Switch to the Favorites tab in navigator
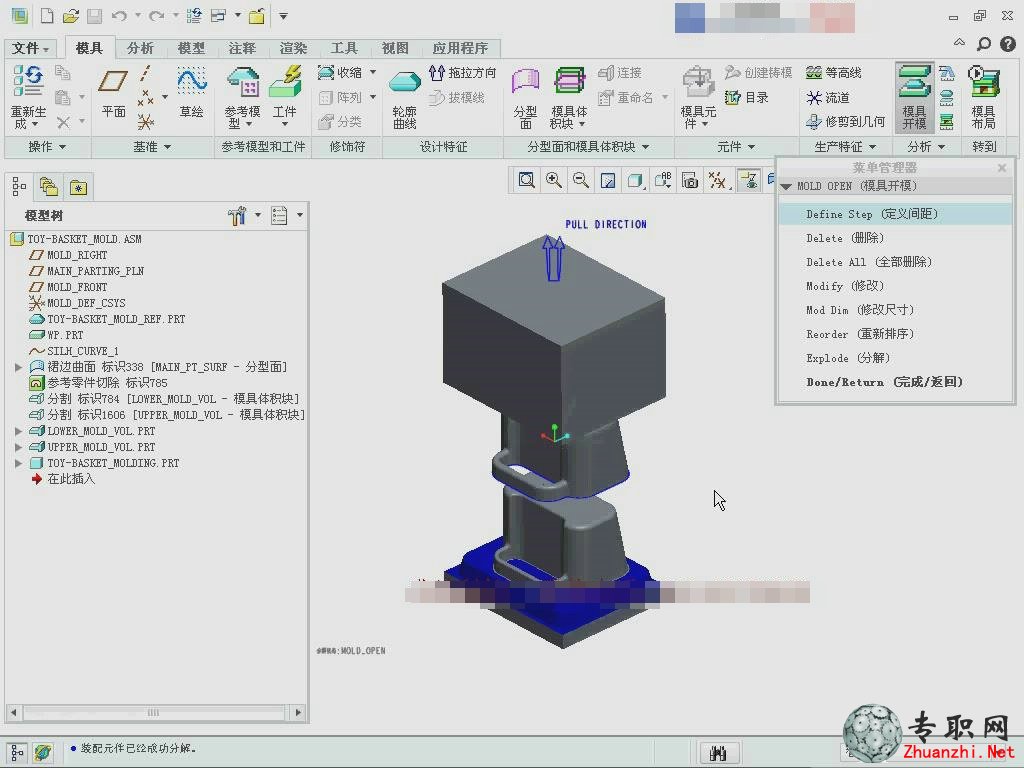The width and height of the screenshot is (1024, 768). [x=78, y=187]
